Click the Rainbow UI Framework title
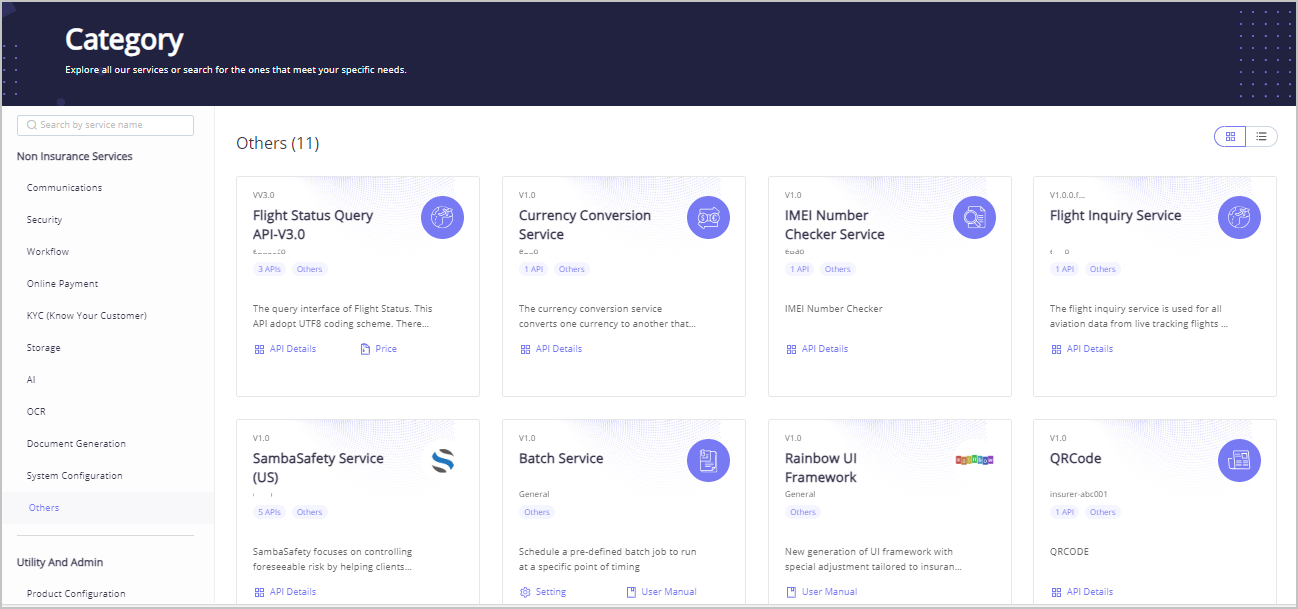 coord(821,468)
